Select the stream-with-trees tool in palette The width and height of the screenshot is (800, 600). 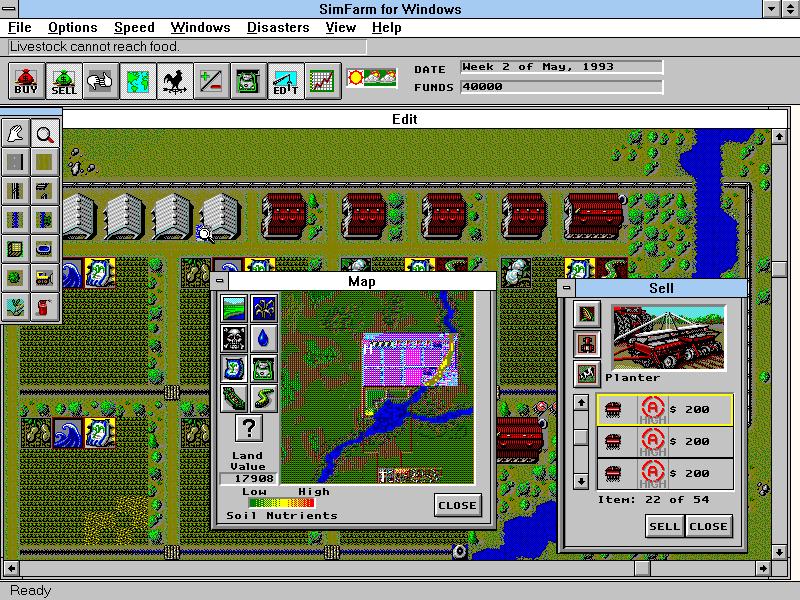(x=45, y=220)
